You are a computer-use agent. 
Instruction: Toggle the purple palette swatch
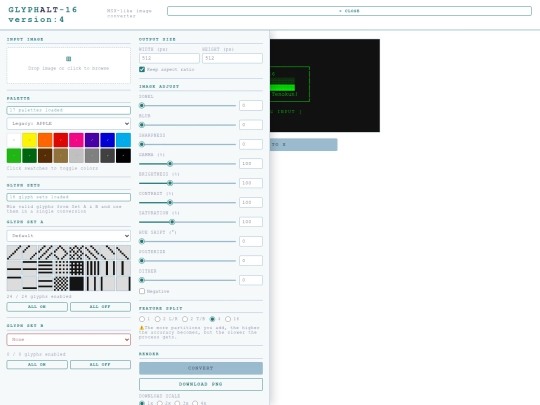[x=92, y=140]
